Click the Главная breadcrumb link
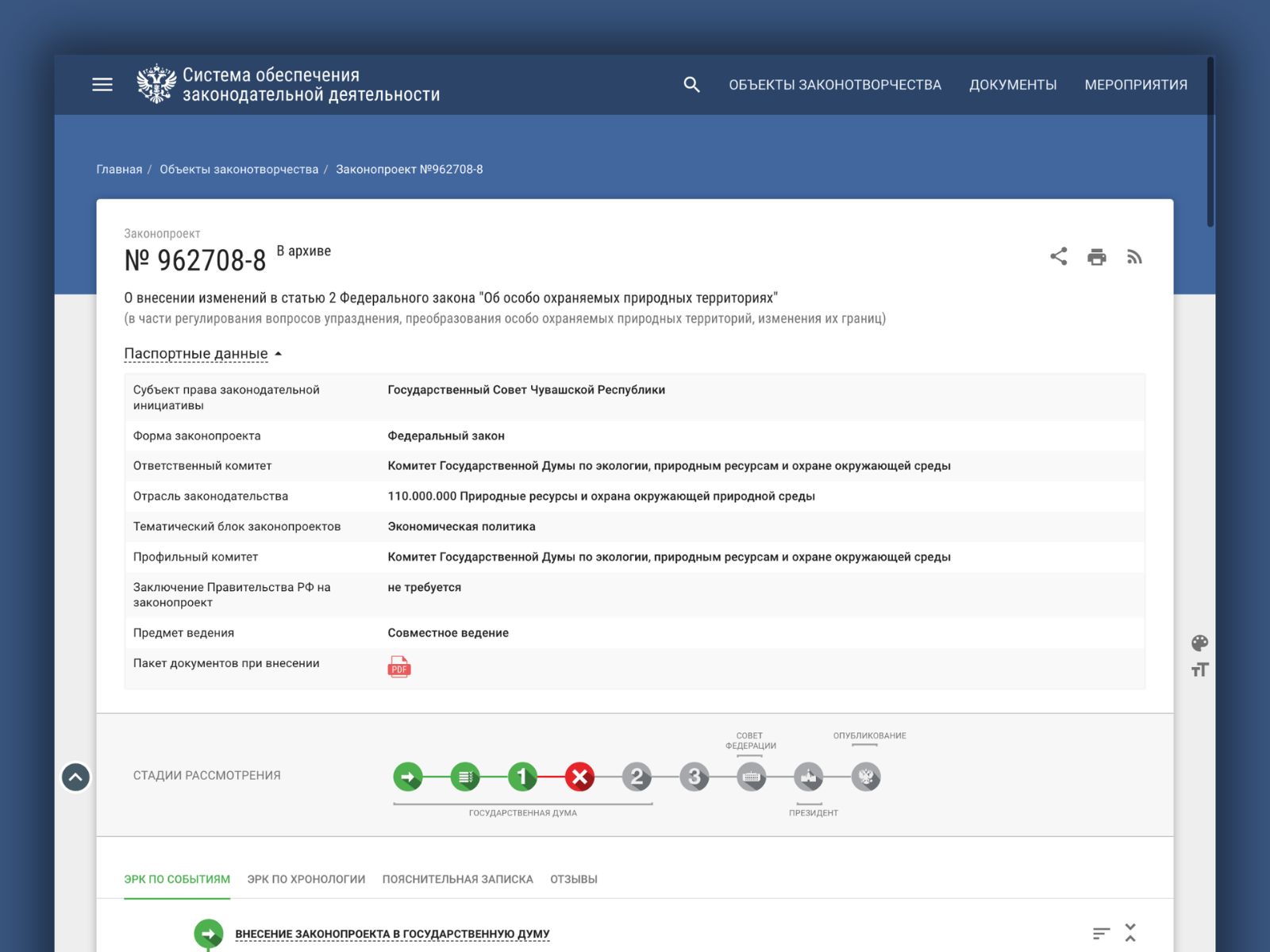The width and height of the screenshot is (1270, 952). [119, 169]
